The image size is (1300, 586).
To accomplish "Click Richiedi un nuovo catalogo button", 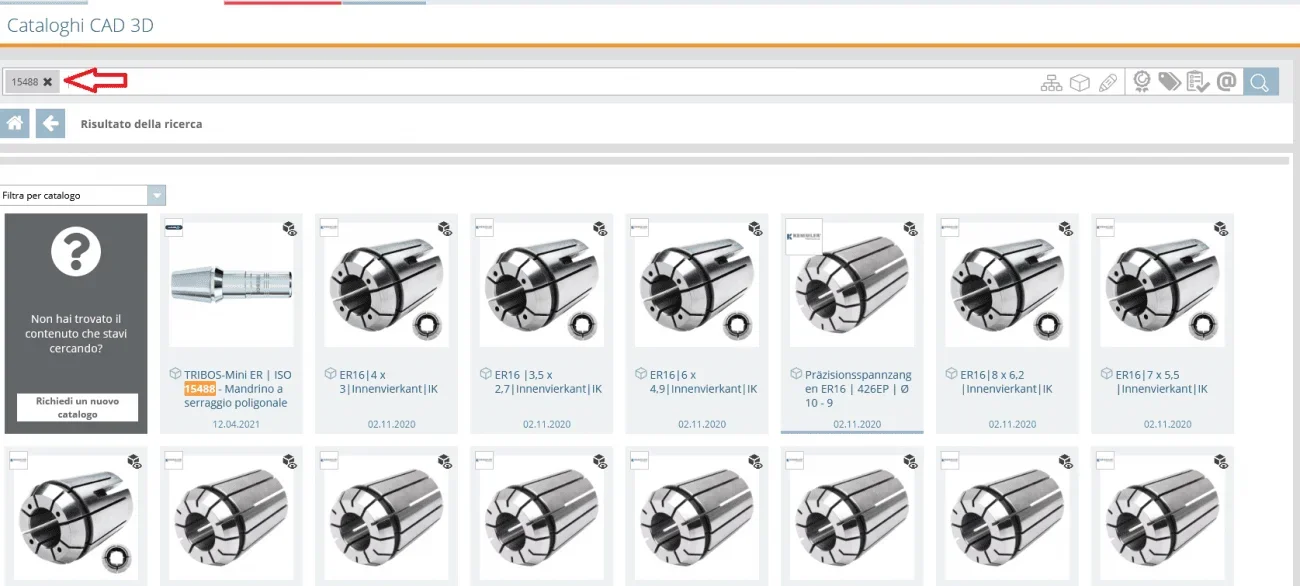I will 77,407.
